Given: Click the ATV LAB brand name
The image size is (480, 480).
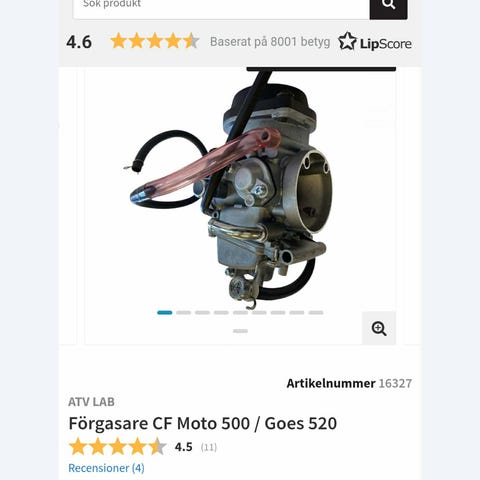Looking at the screenshot, I should click(x=91, y=402).
